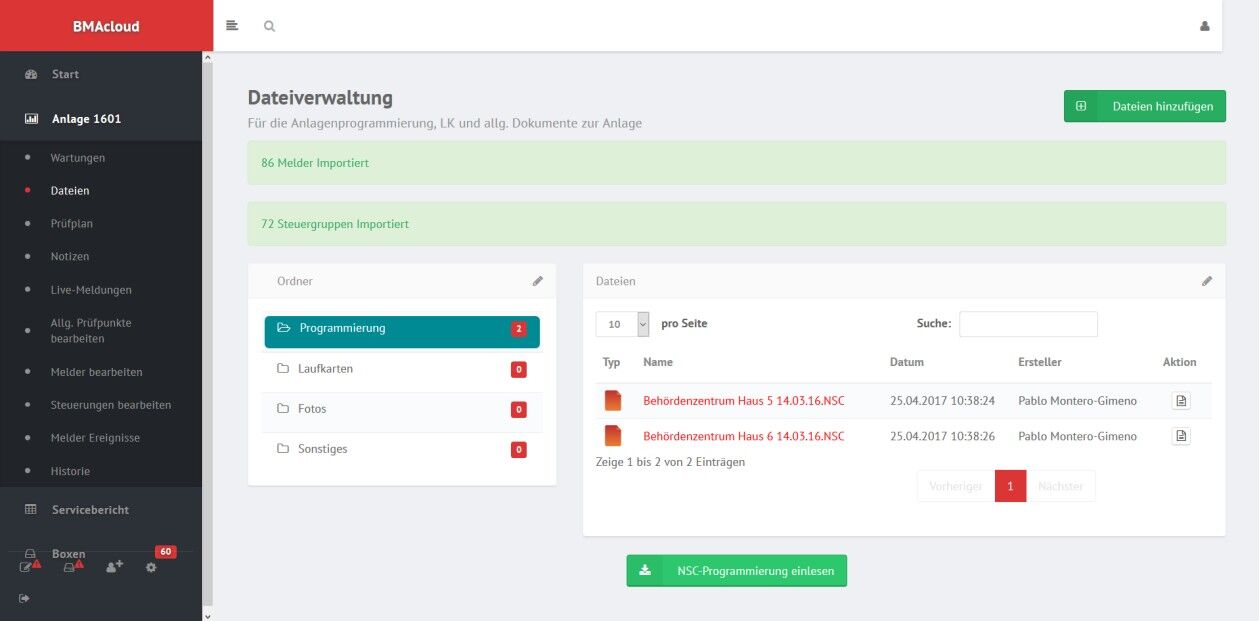
Task: Open Melder Ereignisse
Action: click(95, 438)
